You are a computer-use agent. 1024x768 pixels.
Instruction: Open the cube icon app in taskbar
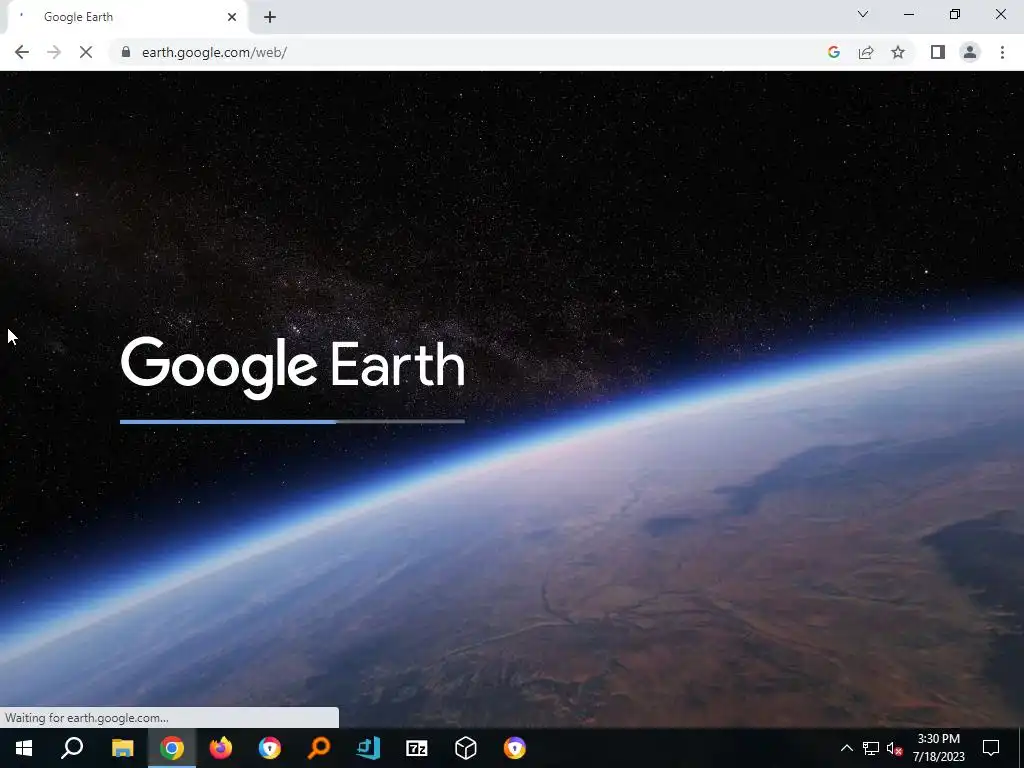click(466, 748)
